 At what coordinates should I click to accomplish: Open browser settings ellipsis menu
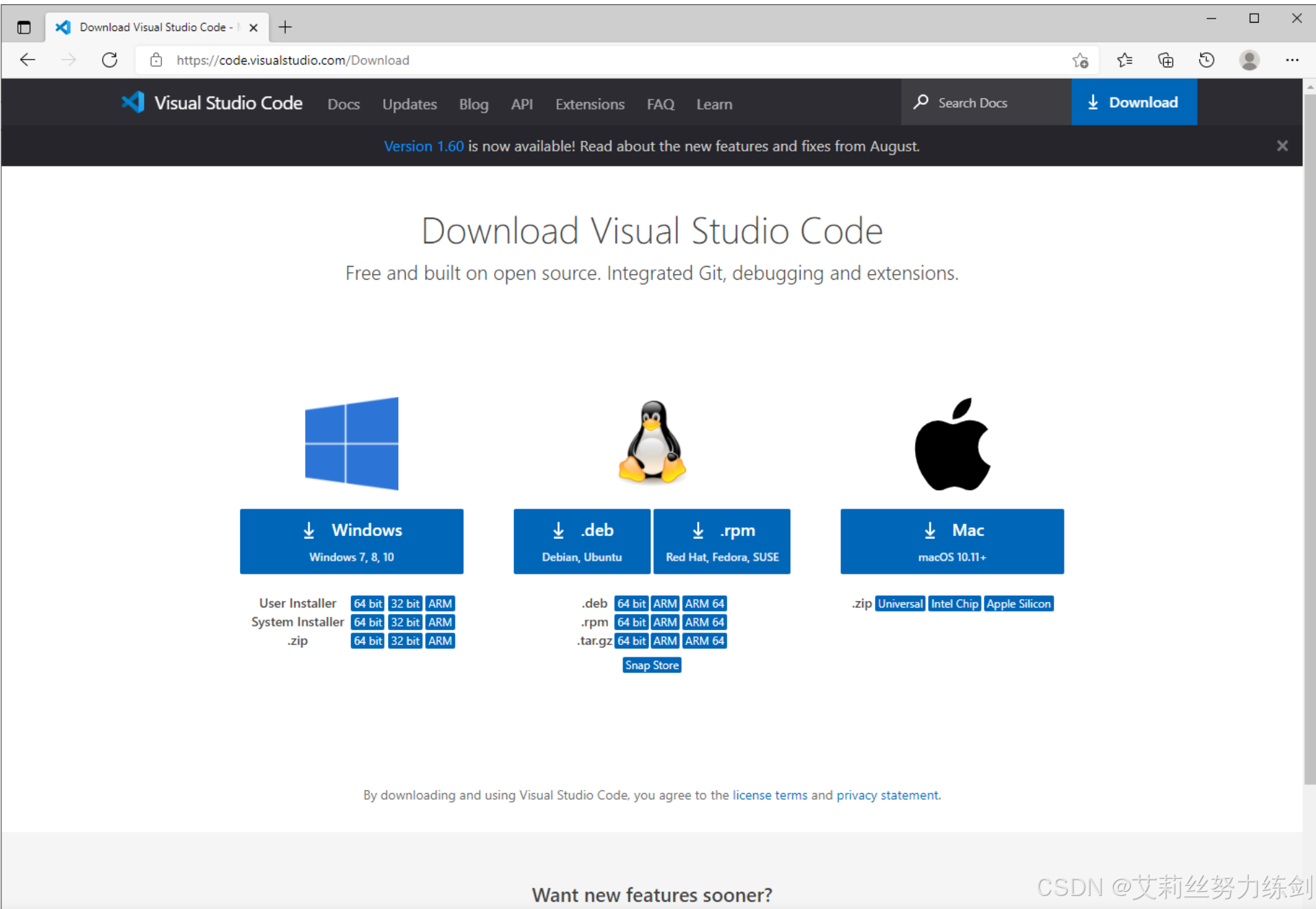(1292, 60)
